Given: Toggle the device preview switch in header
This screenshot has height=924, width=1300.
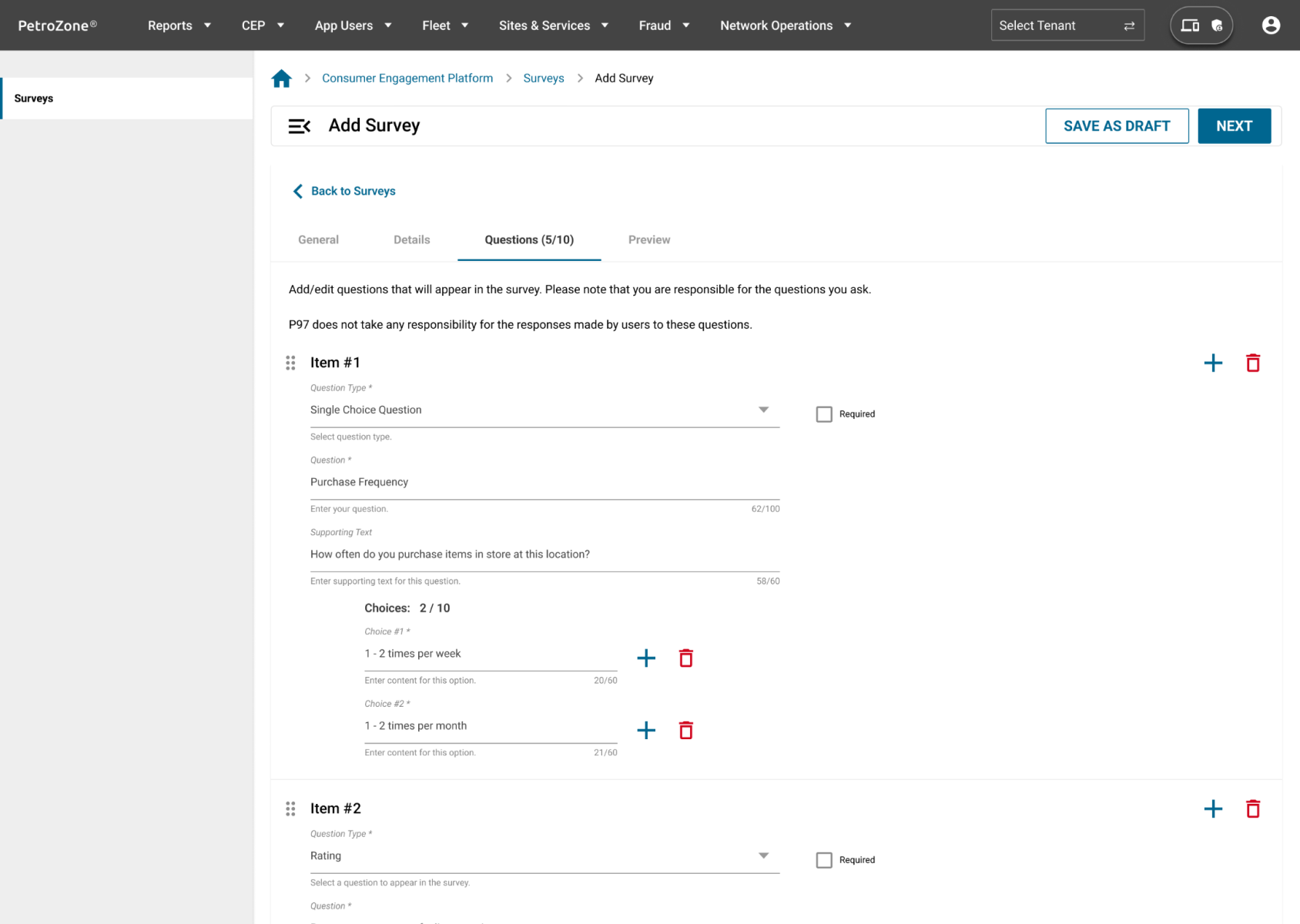Looking at the screenshot, I should pos(1201,25).
